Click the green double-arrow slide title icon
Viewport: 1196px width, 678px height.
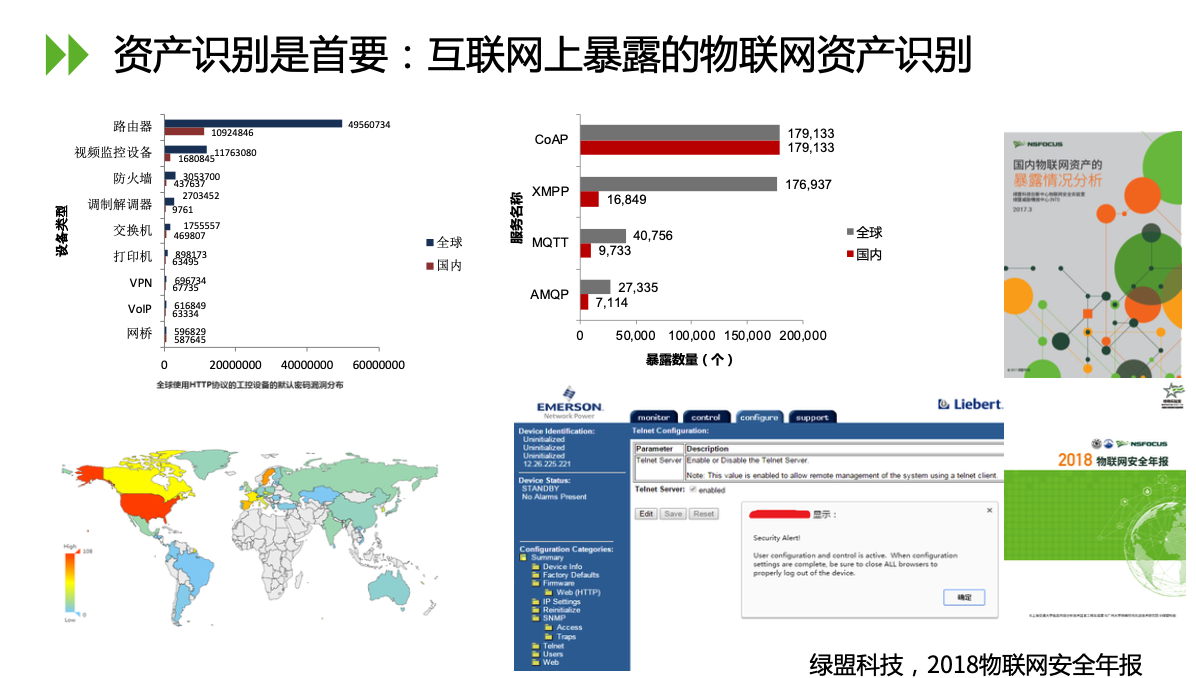coord(66,54)
